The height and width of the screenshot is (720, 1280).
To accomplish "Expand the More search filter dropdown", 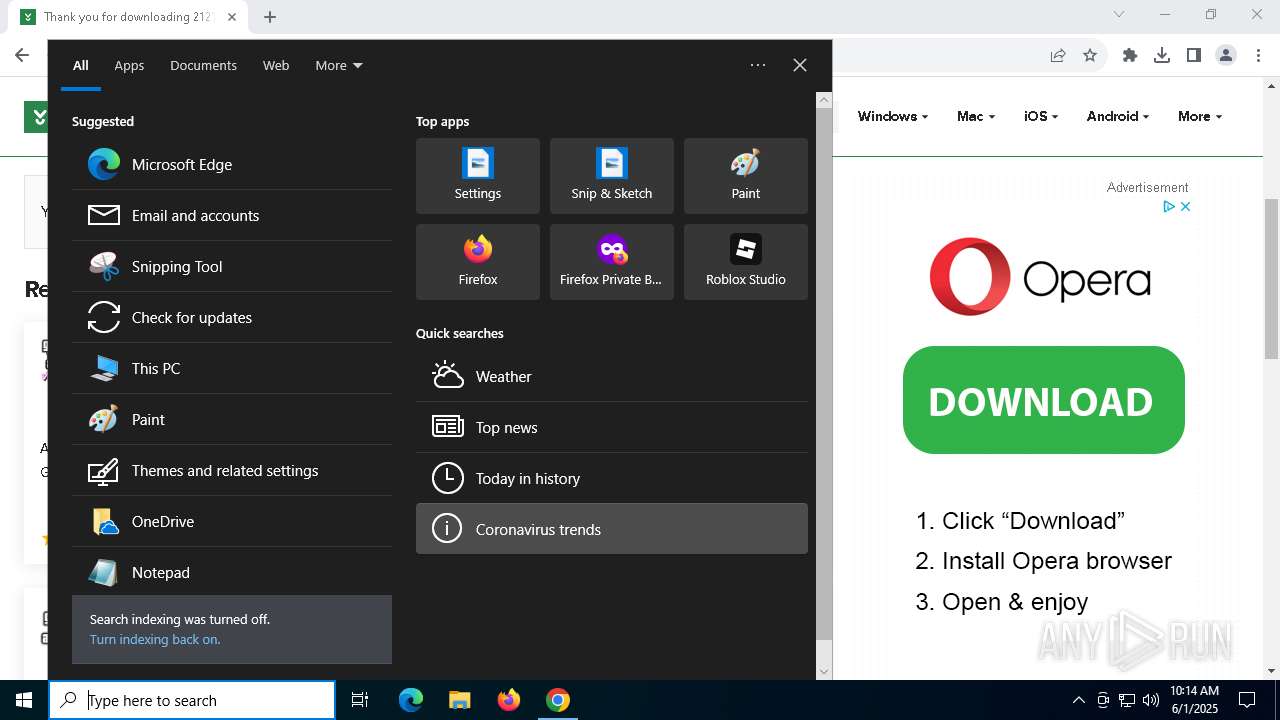I will coord(339,65).
